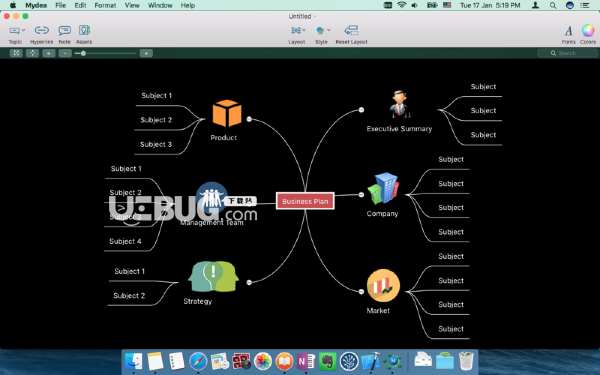Open iBooks from the Dock

tap(284, 361)
